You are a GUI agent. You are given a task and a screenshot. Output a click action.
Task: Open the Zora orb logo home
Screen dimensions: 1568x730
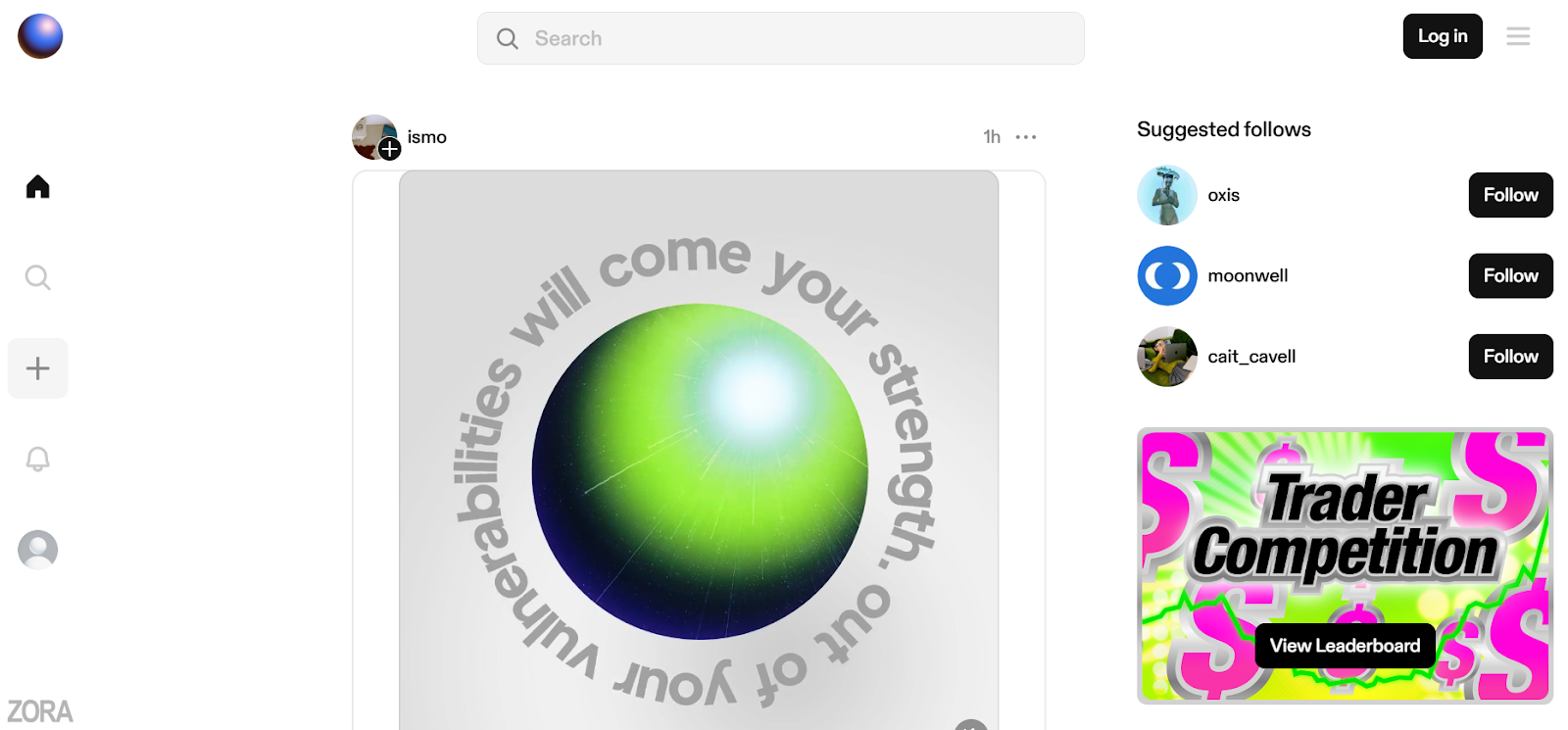point(40,36)
